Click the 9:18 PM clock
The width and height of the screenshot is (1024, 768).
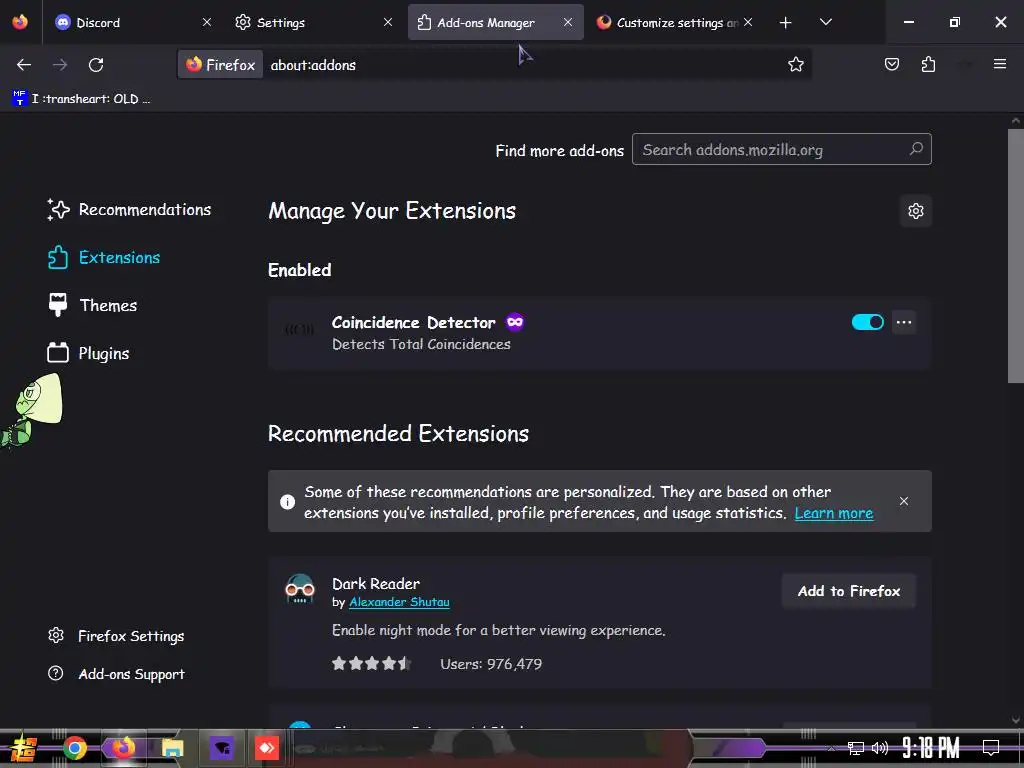coord(931,748)
